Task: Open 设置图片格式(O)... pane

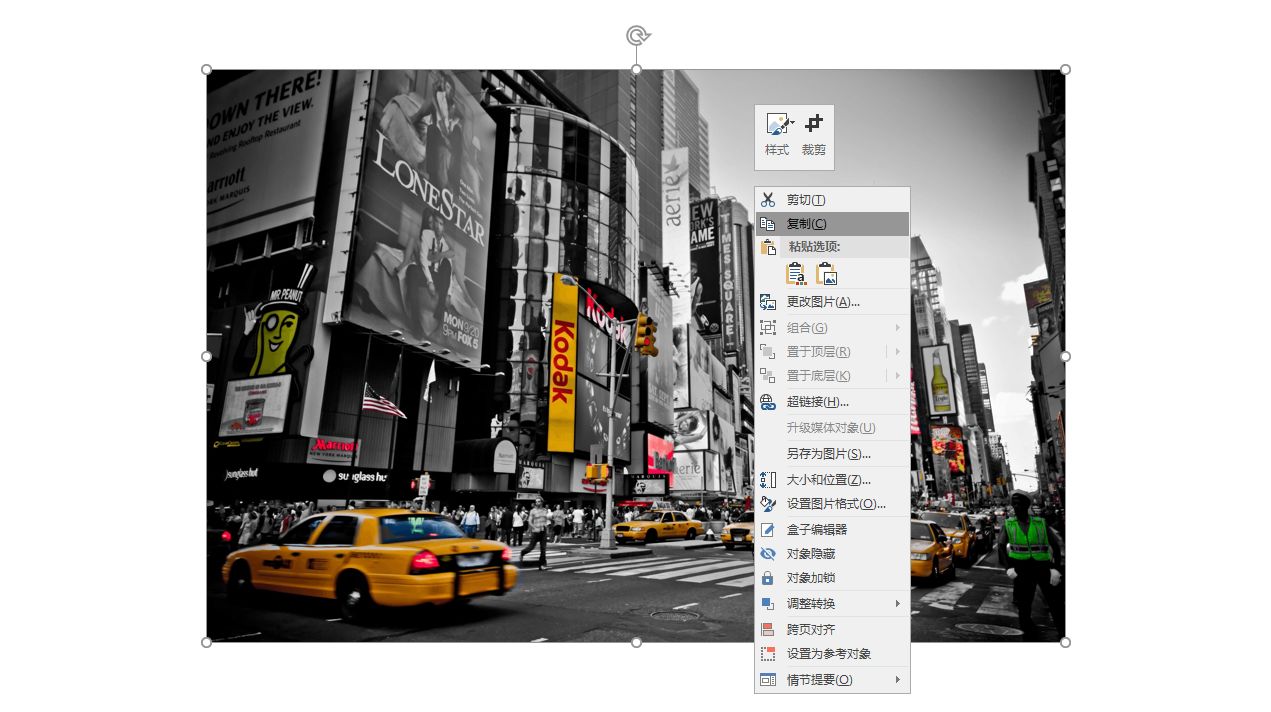Action: coord(832,504)
